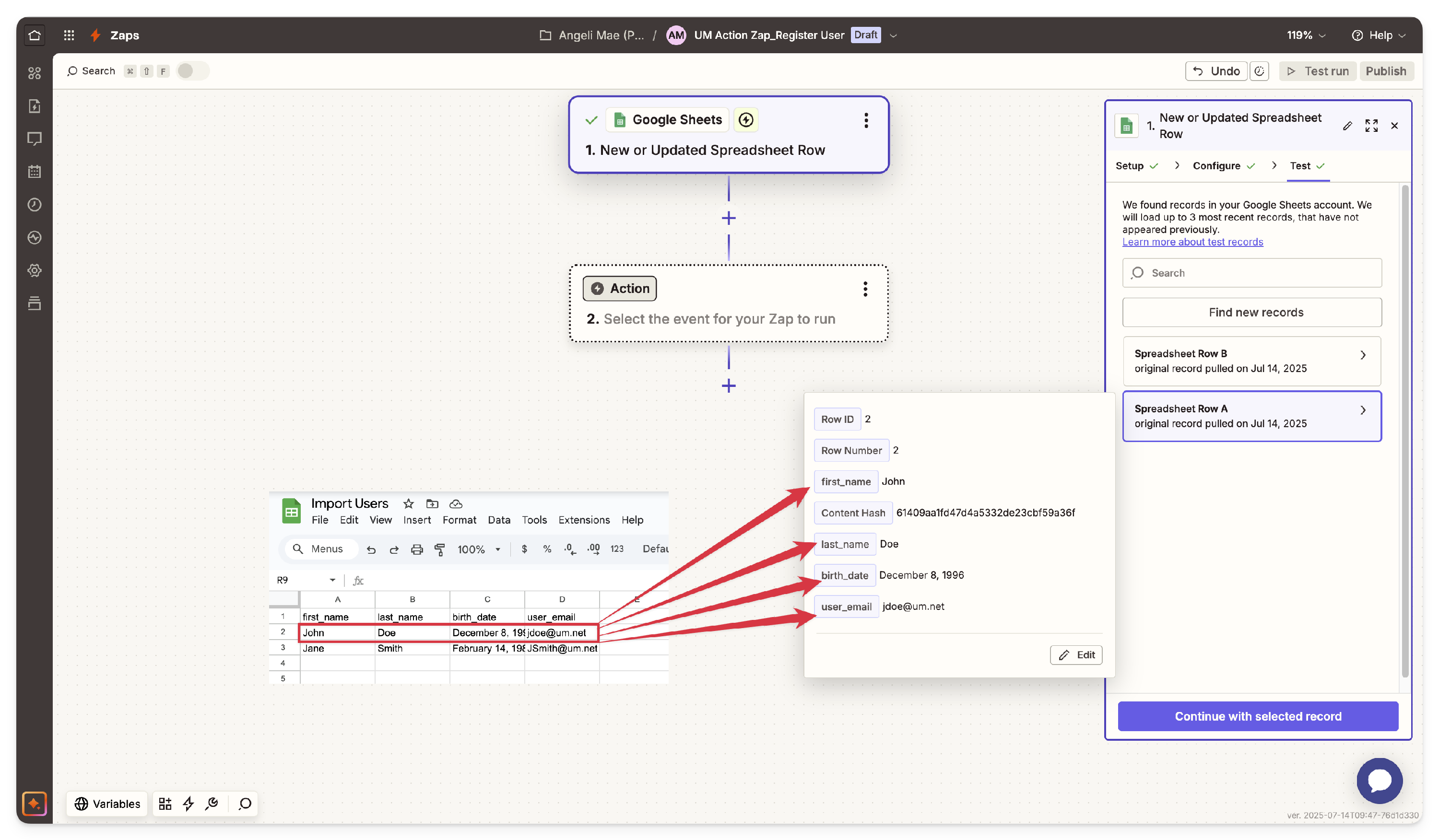Image resolution: width=1439 pixels, height=840 pixels.
Task: Open the calendar schedule icon in sidebar
Action: [x=34, y=172]
